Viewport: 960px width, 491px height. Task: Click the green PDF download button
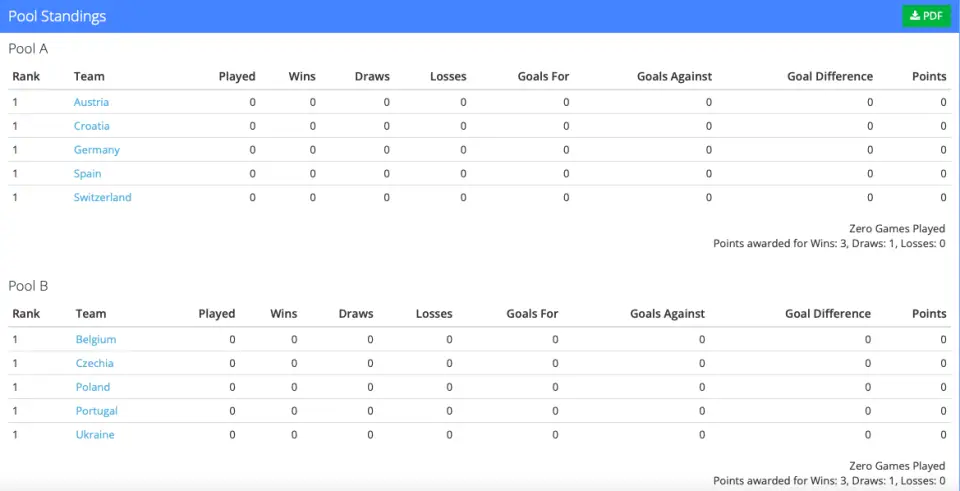(x=926, y=16)
